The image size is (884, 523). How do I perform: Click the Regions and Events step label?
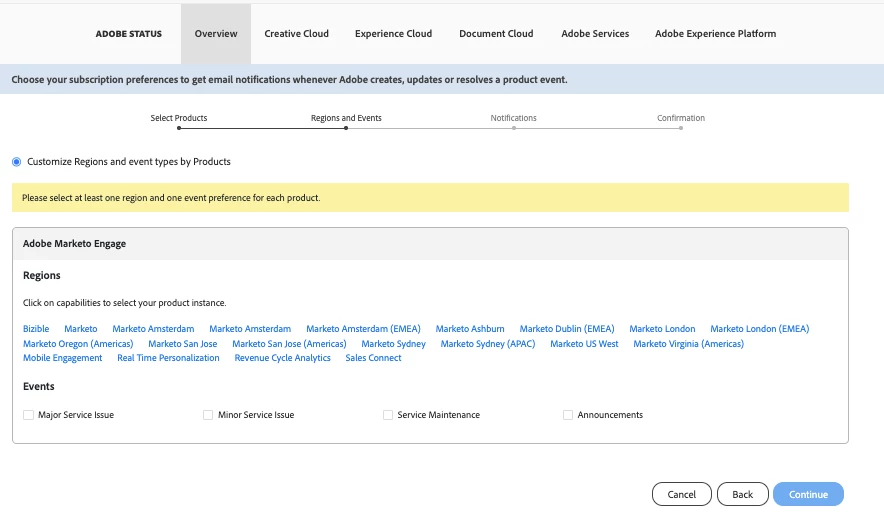pos(346,118)
